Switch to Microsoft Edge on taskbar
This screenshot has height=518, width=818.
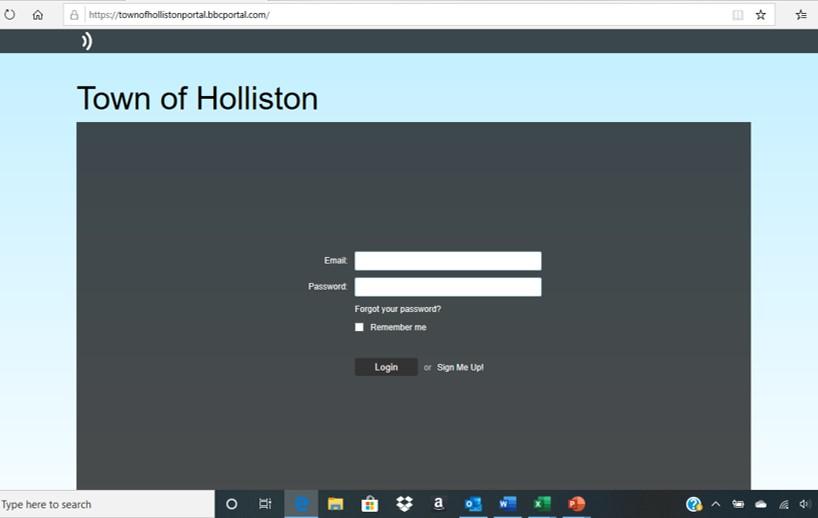tap(301, 504)
